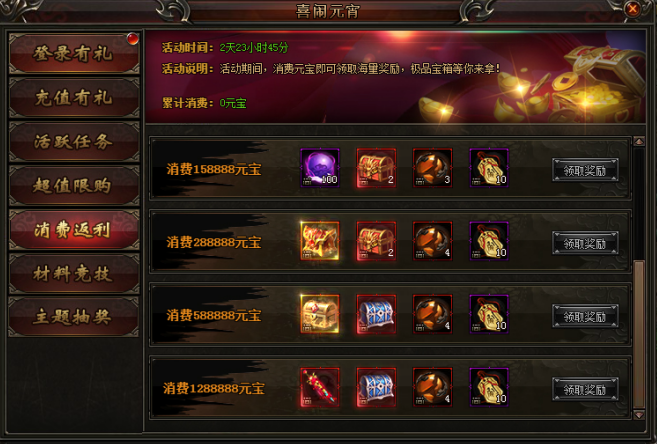Select orange ore icon in 288888 row
Image resolution: width=657 pixels, height=444 pixels.
(432, 241)
